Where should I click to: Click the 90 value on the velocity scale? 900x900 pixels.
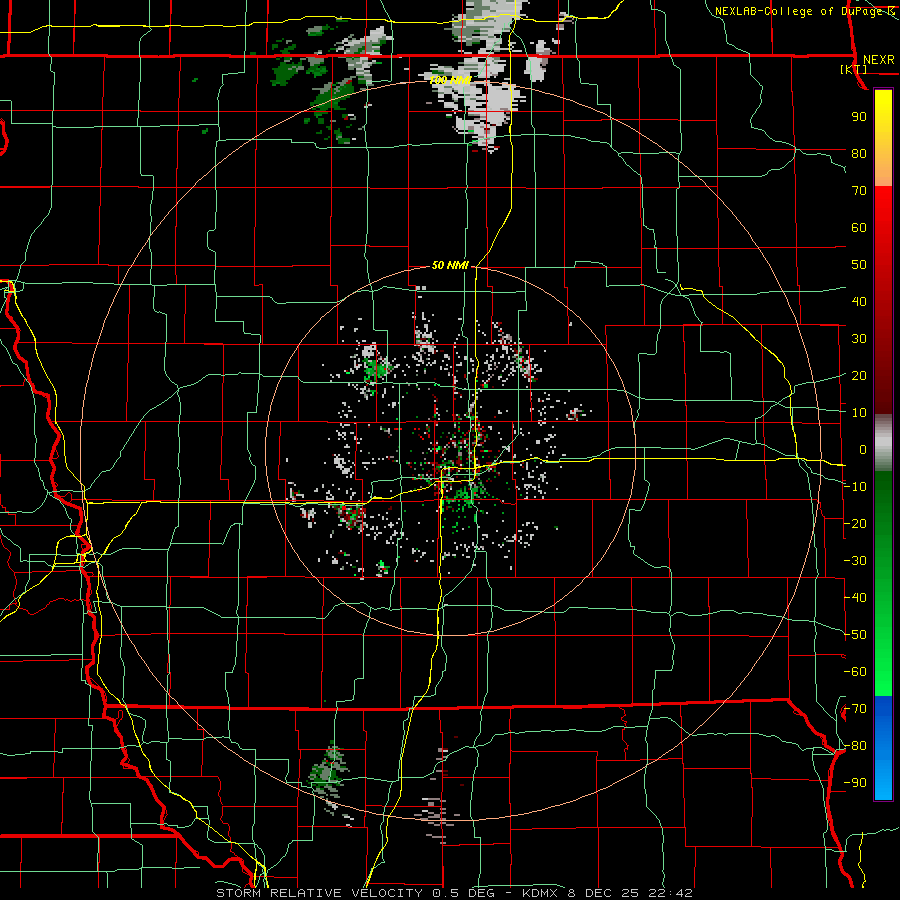point(859,117)
